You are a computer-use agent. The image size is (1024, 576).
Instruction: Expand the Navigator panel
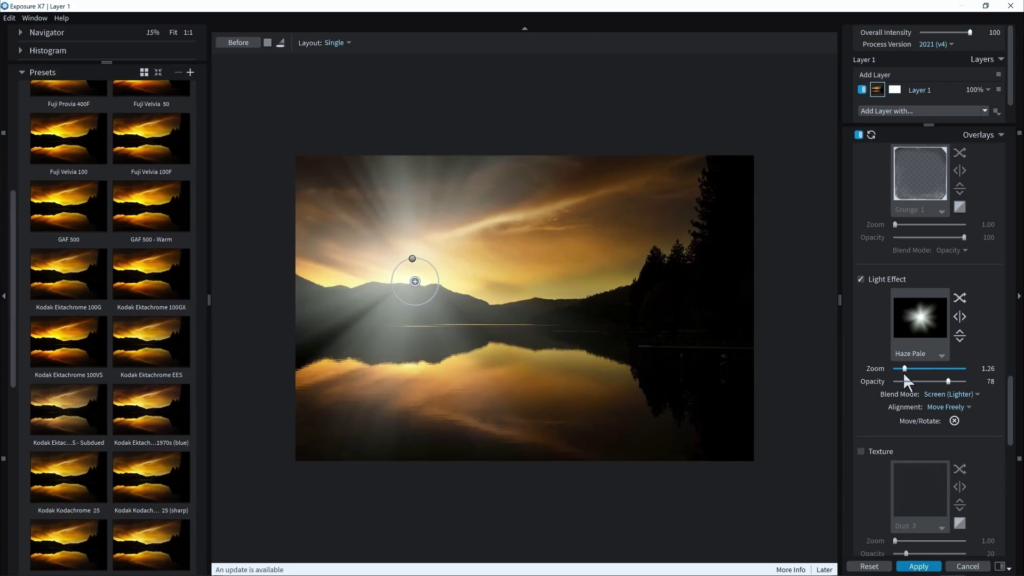coord(21,33)
